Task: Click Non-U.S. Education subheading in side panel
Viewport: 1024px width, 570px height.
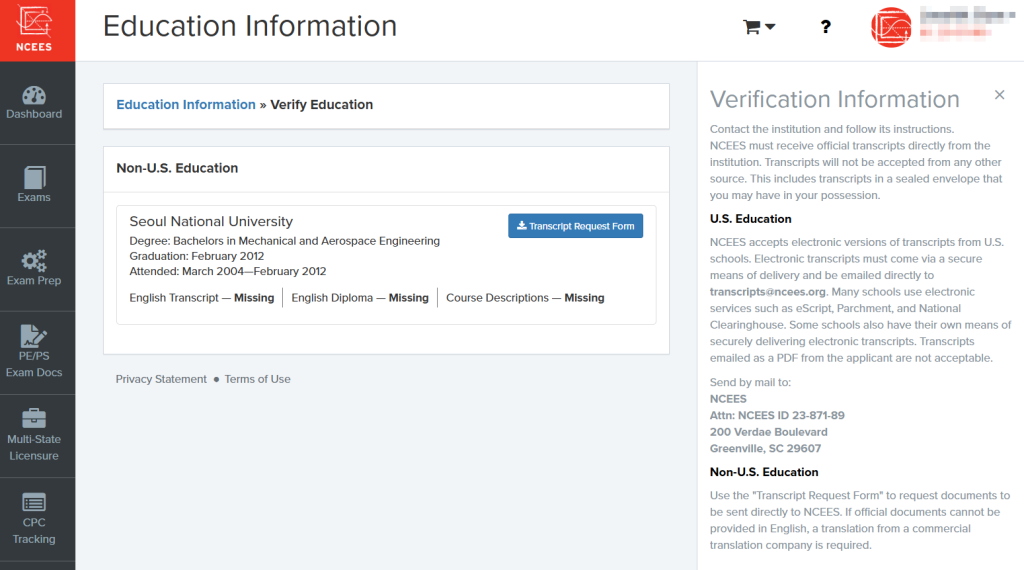Action: (764, 472)
